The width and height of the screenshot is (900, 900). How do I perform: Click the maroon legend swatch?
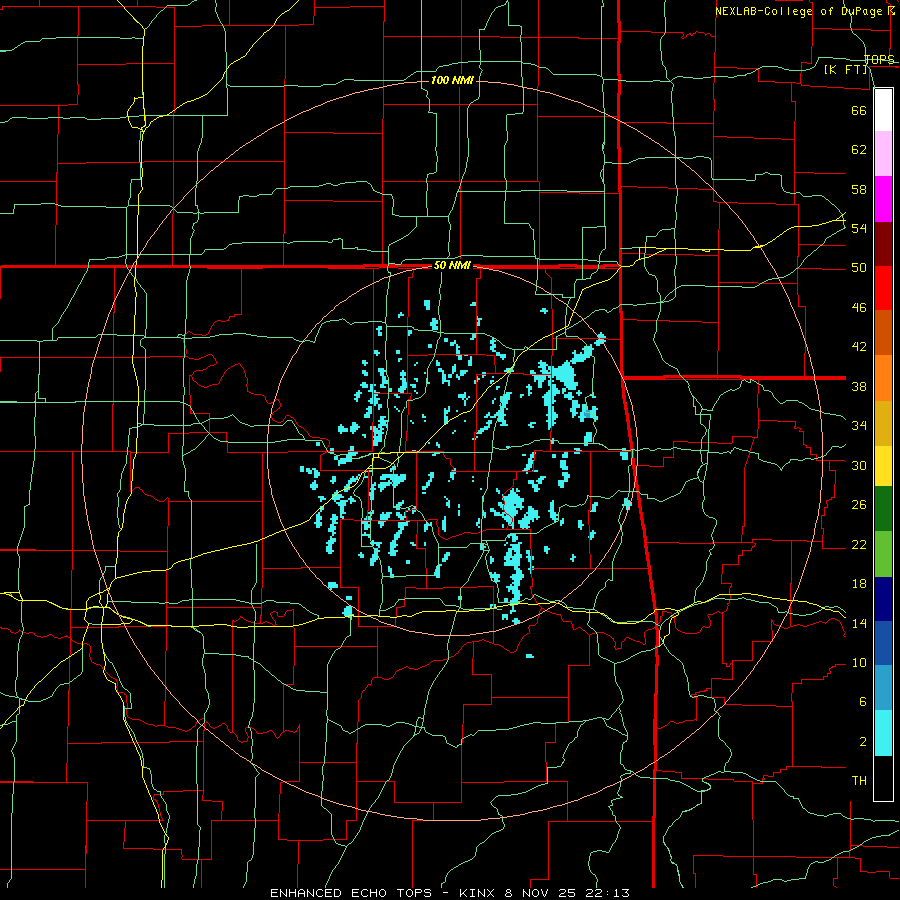(883, 243)
